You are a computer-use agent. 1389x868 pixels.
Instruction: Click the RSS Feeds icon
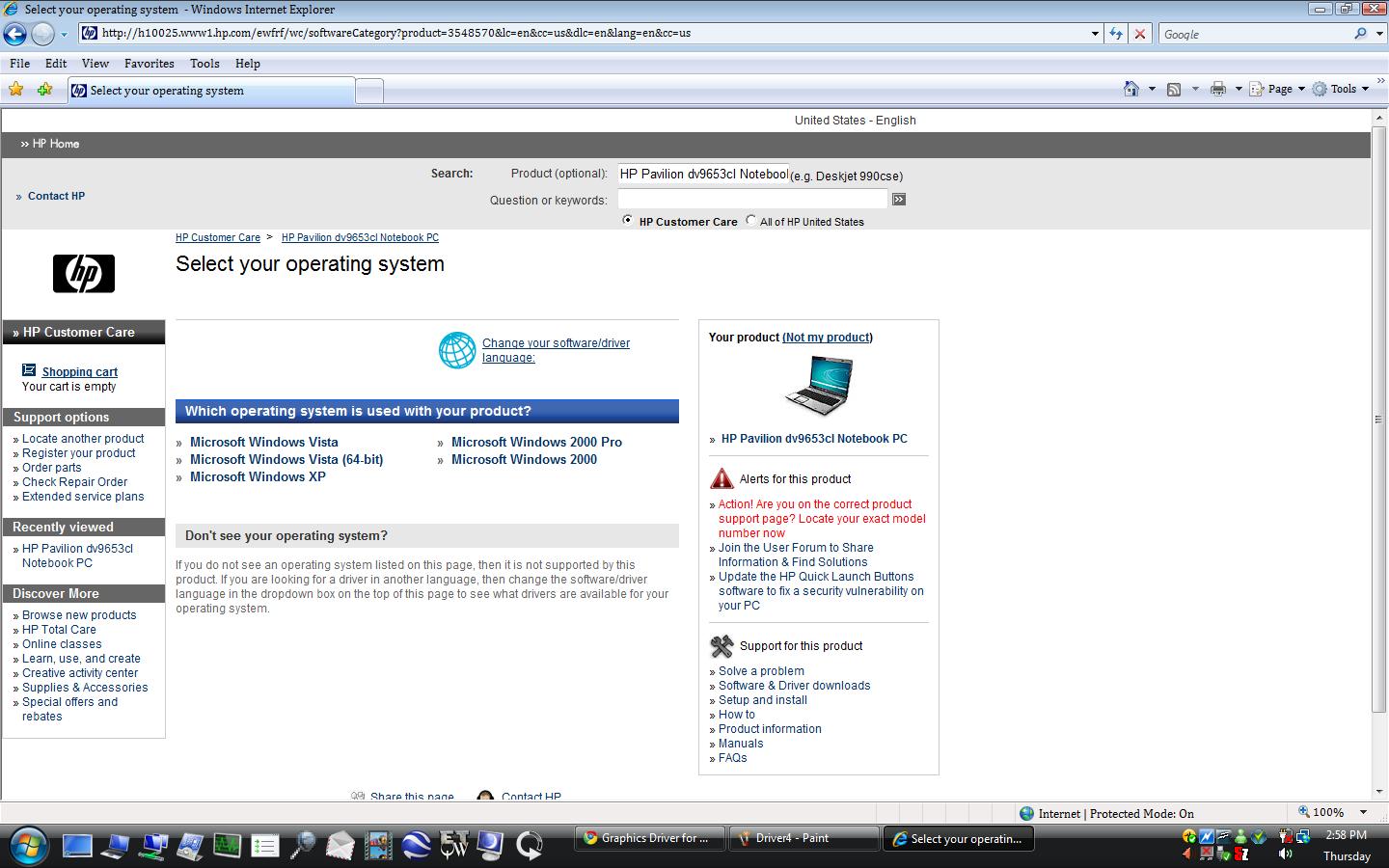[1174, 89]
